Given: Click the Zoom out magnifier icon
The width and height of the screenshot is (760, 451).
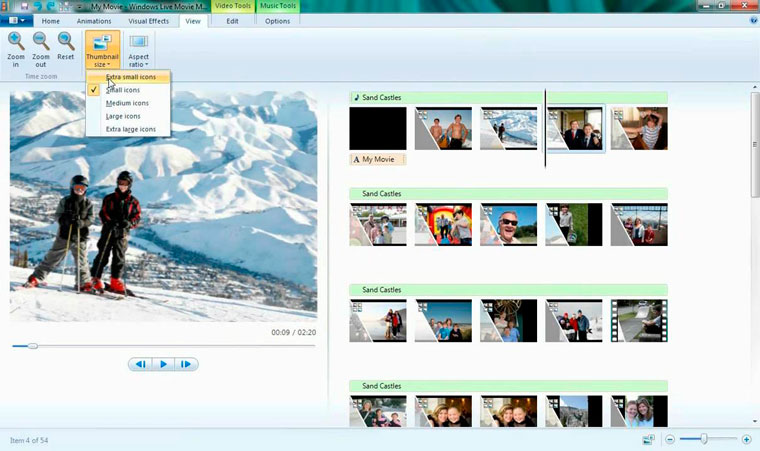Looking at the screenshot, I should (x=41, y=46).
